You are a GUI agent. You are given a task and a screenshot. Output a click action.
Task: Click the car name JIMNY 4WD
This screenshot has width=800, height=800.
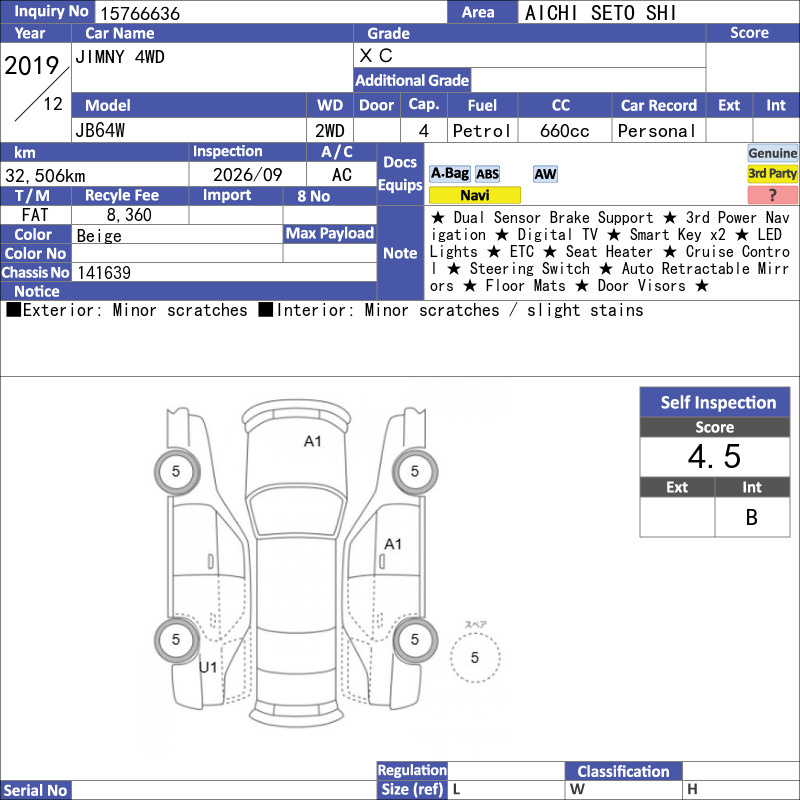[x=120, y=57]
